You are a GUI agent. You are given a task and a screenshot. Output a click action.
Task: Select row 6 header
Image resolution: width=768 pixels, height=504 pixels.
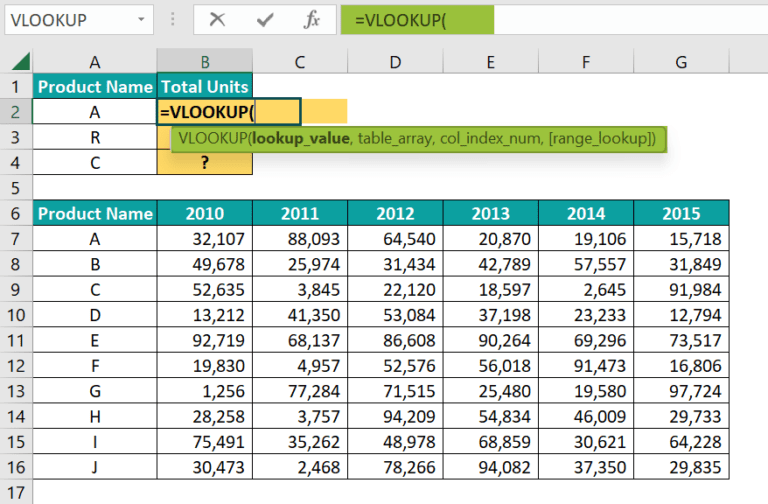coord(16,214)
